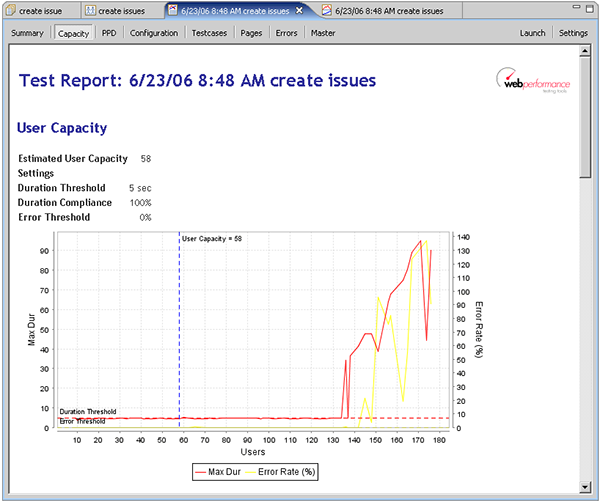
Task: Click the table's 'Settings' row label
Action: click(x=36, y=173)
